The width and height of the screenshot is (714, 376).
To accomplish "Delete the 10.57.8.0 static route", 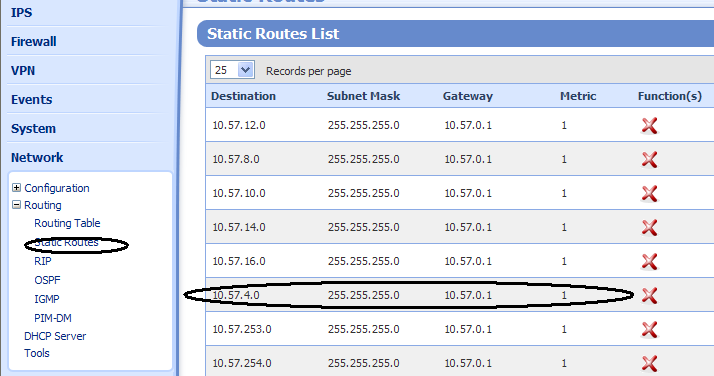I will point(649,160).
